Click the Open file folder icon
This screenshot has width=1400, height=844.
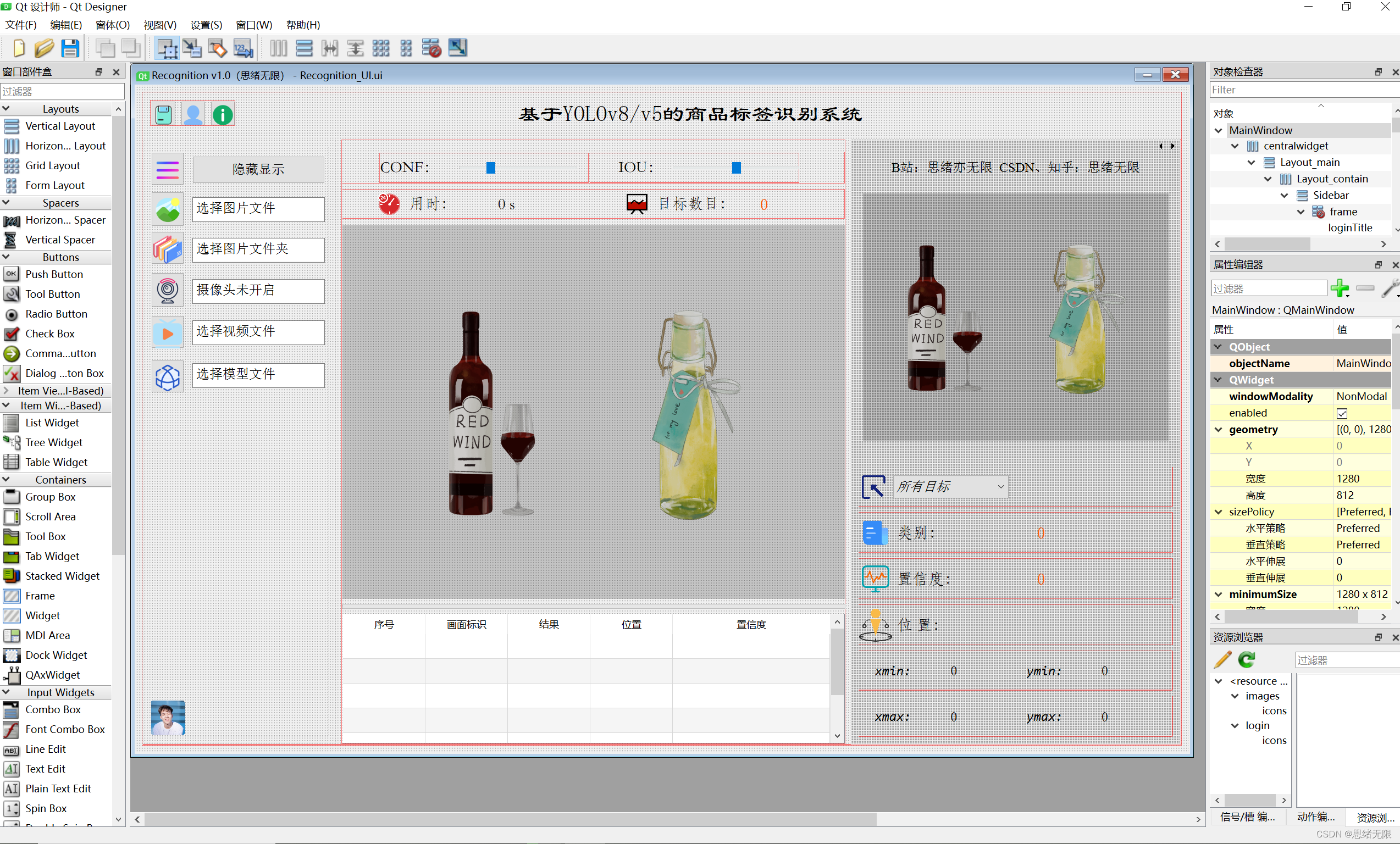[44, 48]
